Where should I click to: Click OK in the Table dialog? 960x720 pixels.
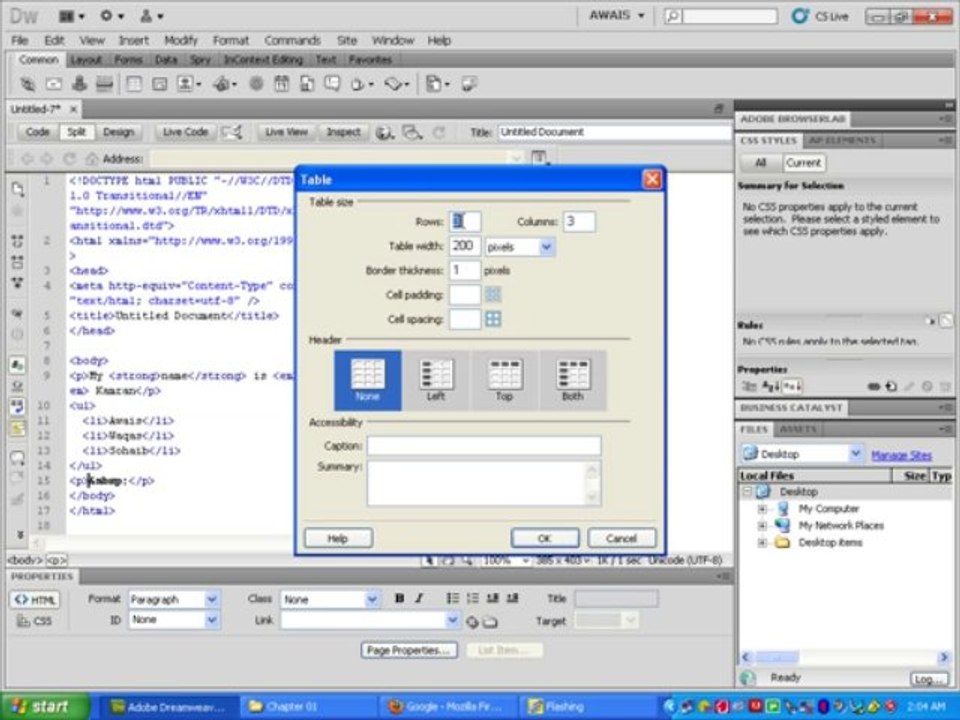pos(545,538)
